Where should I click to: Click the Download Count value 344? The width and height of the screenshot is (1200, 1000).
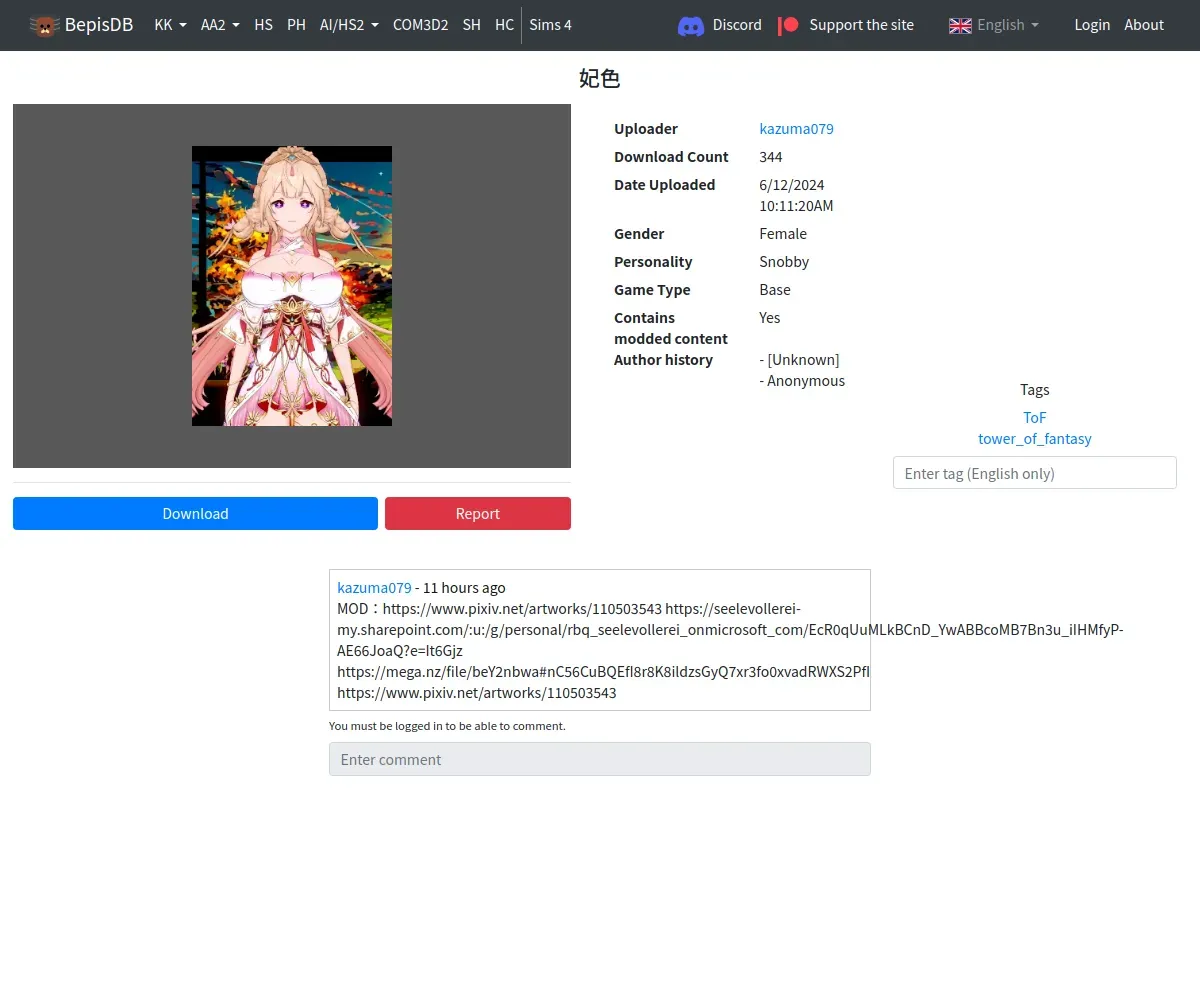click(771, 157)
